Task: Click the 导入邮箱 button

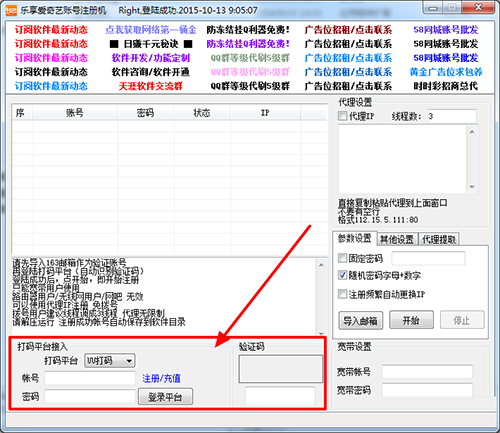Action: [360, 321]
